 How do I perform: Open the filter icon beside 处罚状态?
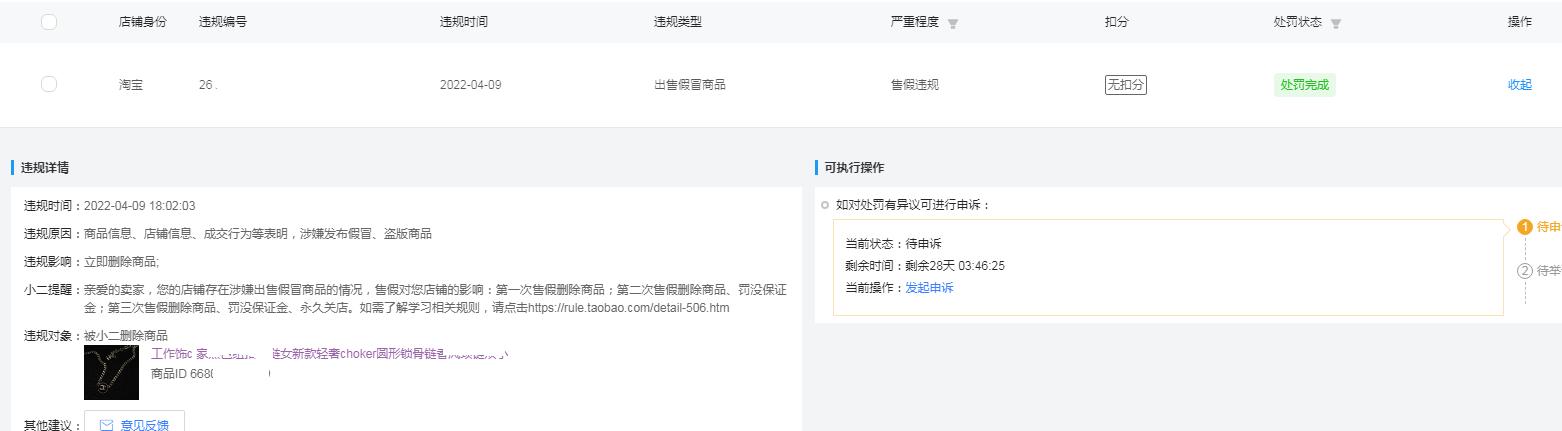pos(1336,24)
